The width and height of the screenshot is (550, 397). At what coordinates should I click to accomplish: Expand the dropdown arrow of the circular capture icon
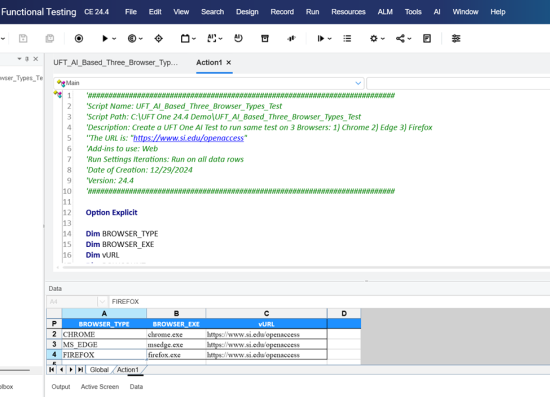(140, 39)
